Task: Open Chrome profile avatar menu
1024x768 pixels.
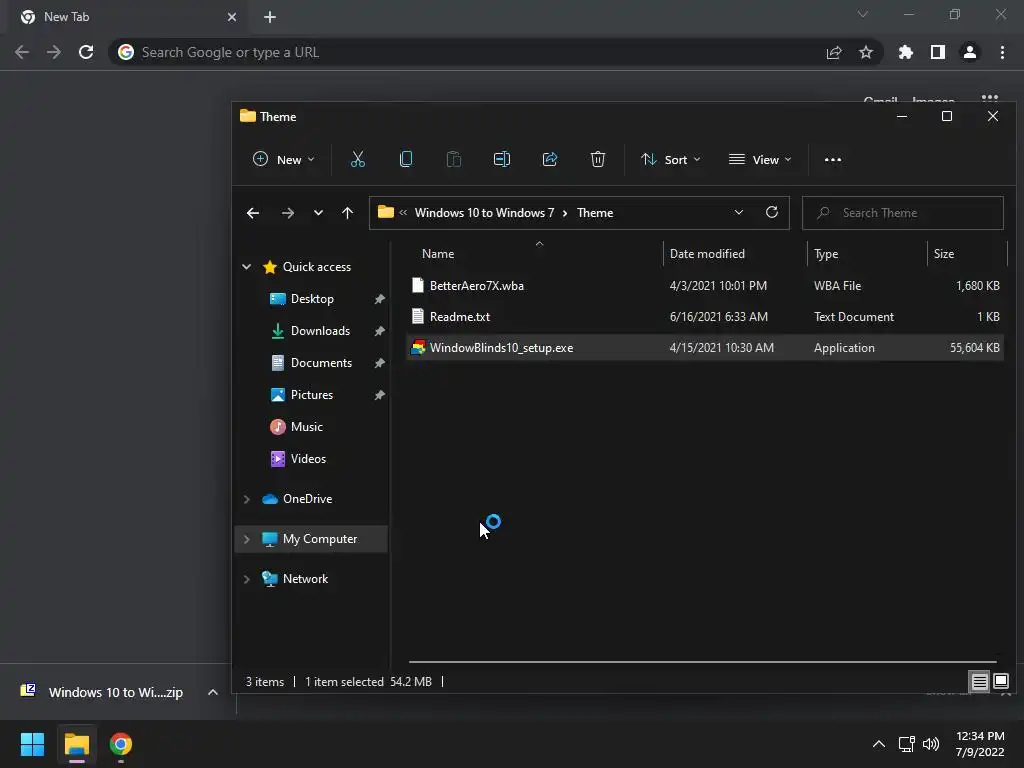Action: [970, 52]
